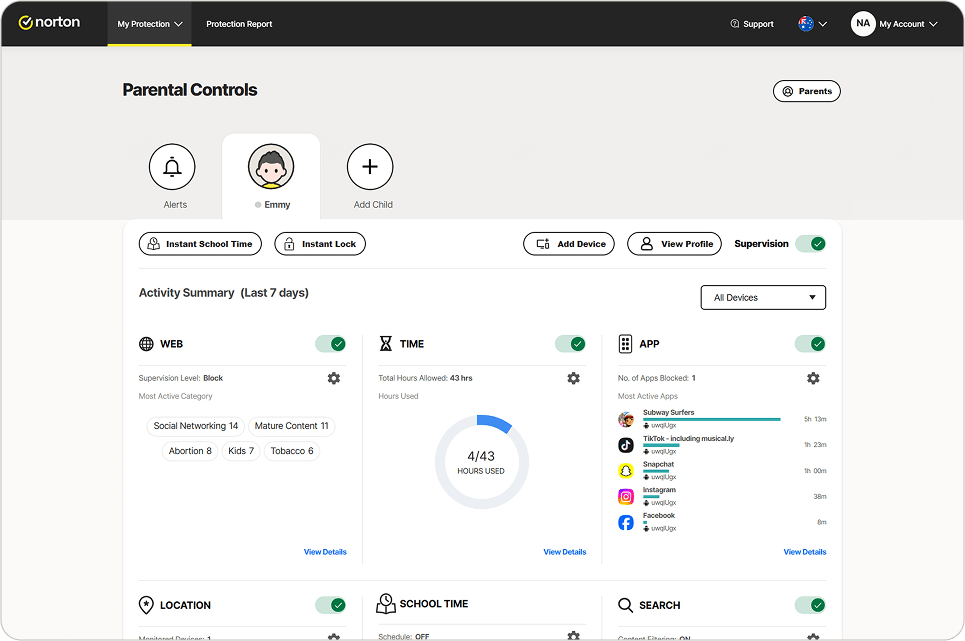Disable the WEB monitoring toggle

(x=331, y=344)
